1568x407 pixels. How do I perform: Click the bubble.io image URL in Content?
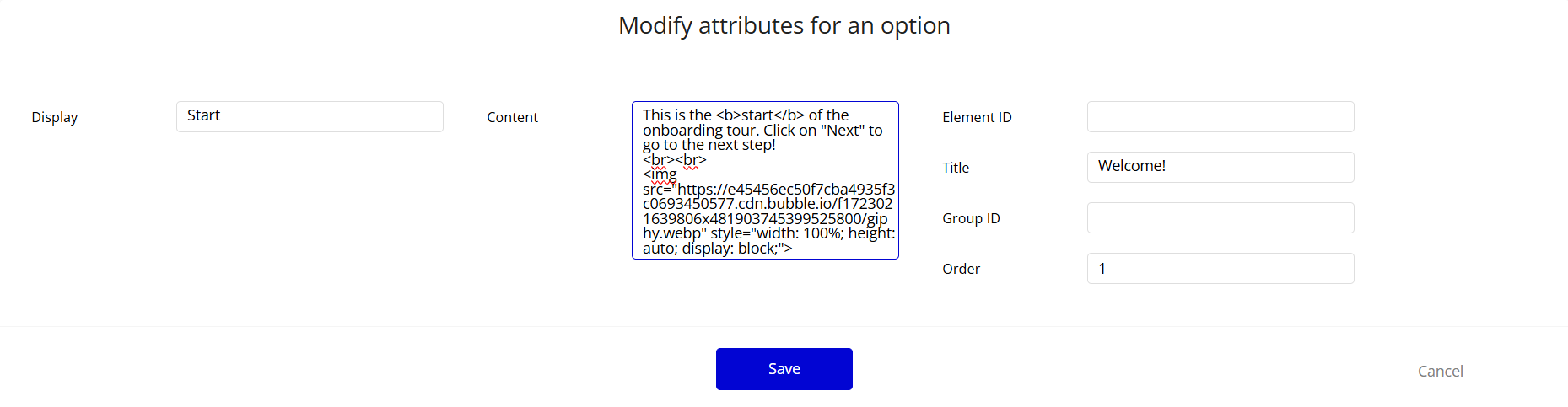(768, 204)
